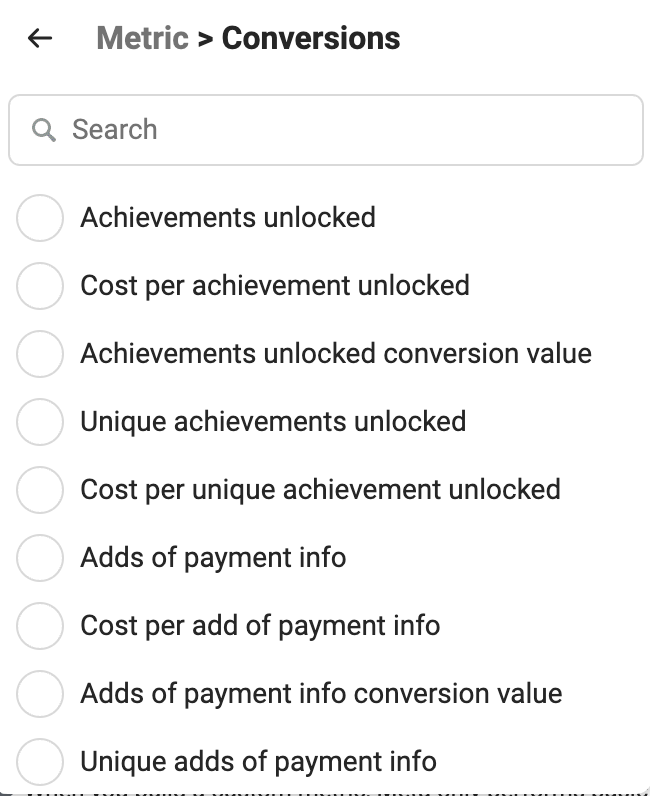650x796 pixels.
Task: Click the Adds of payment info label
Action: click(213, 558)
